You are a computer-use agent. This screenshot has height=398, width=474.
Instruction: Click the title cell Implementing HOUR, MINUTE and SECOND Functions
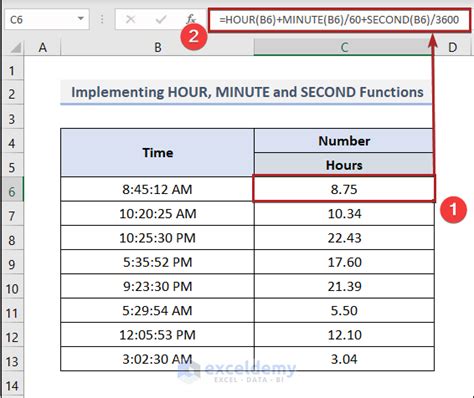click(x=247, y=92)
